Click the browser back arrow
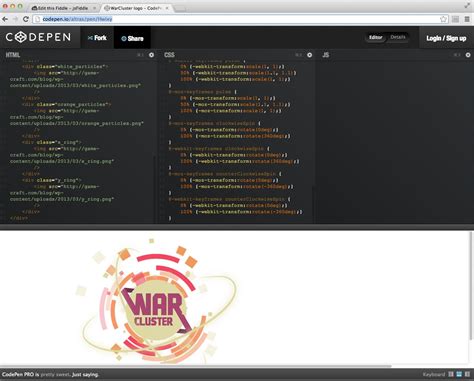Image resolution: width=474 pixels, height=381 pixels. tap(5, 19)
